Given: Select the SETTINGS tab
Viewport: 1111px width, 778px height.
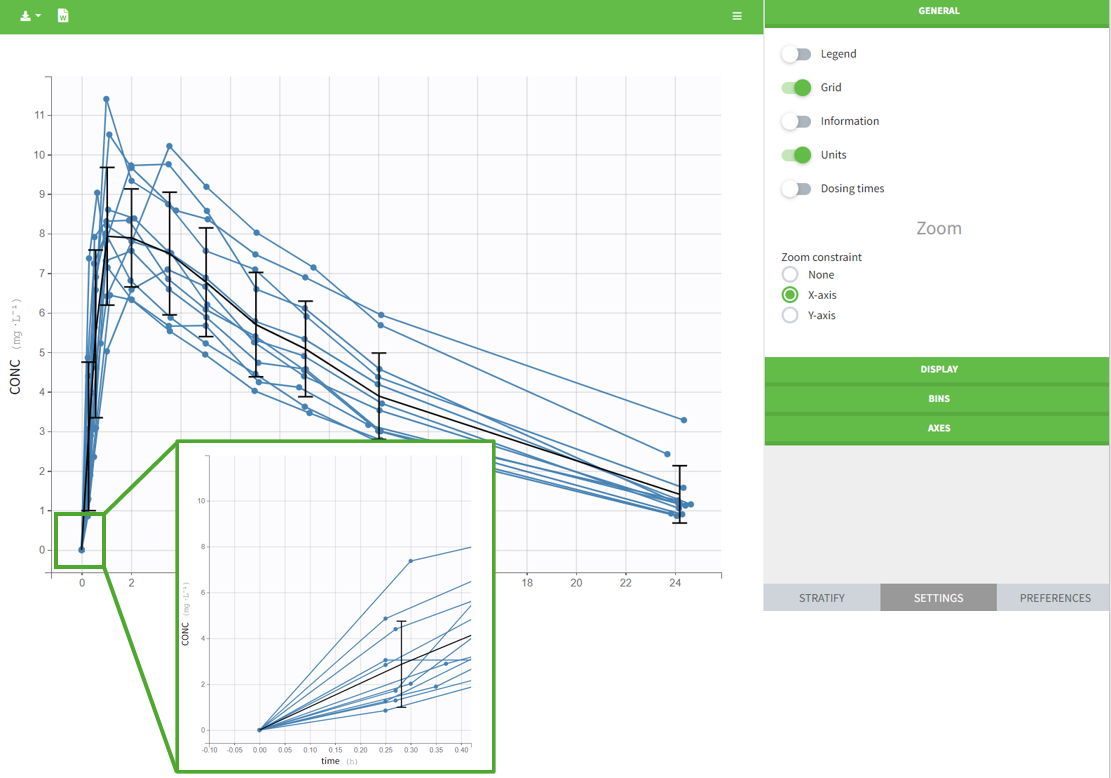Looking at the screenshot, I should (x=938, y=598).
